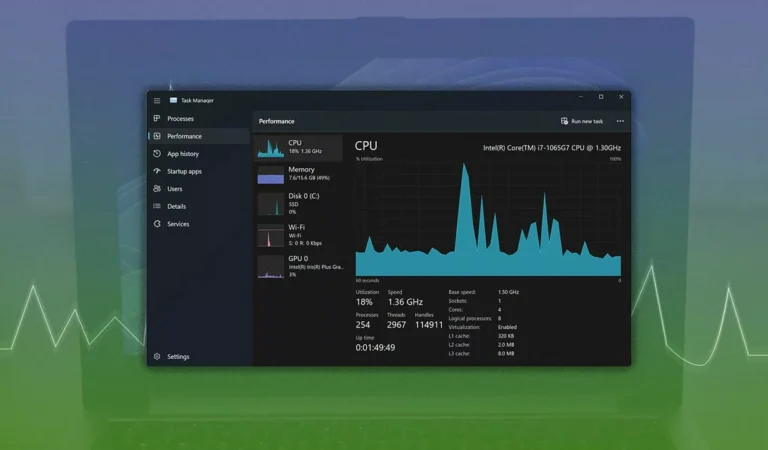
Task: Click the Run new task button
Action: click(x=582, y=121)
